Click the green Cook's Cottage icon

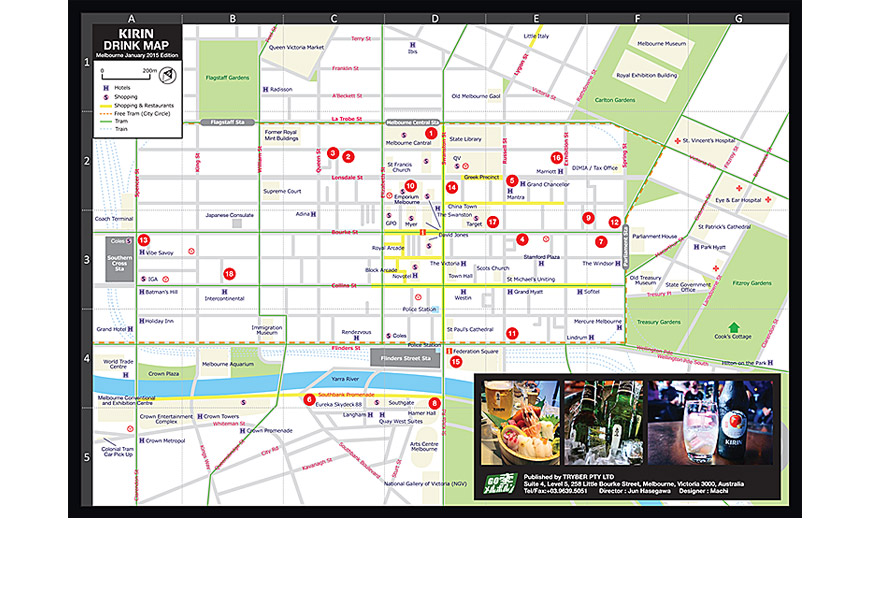pyautogui.click(x=734, y=327)
